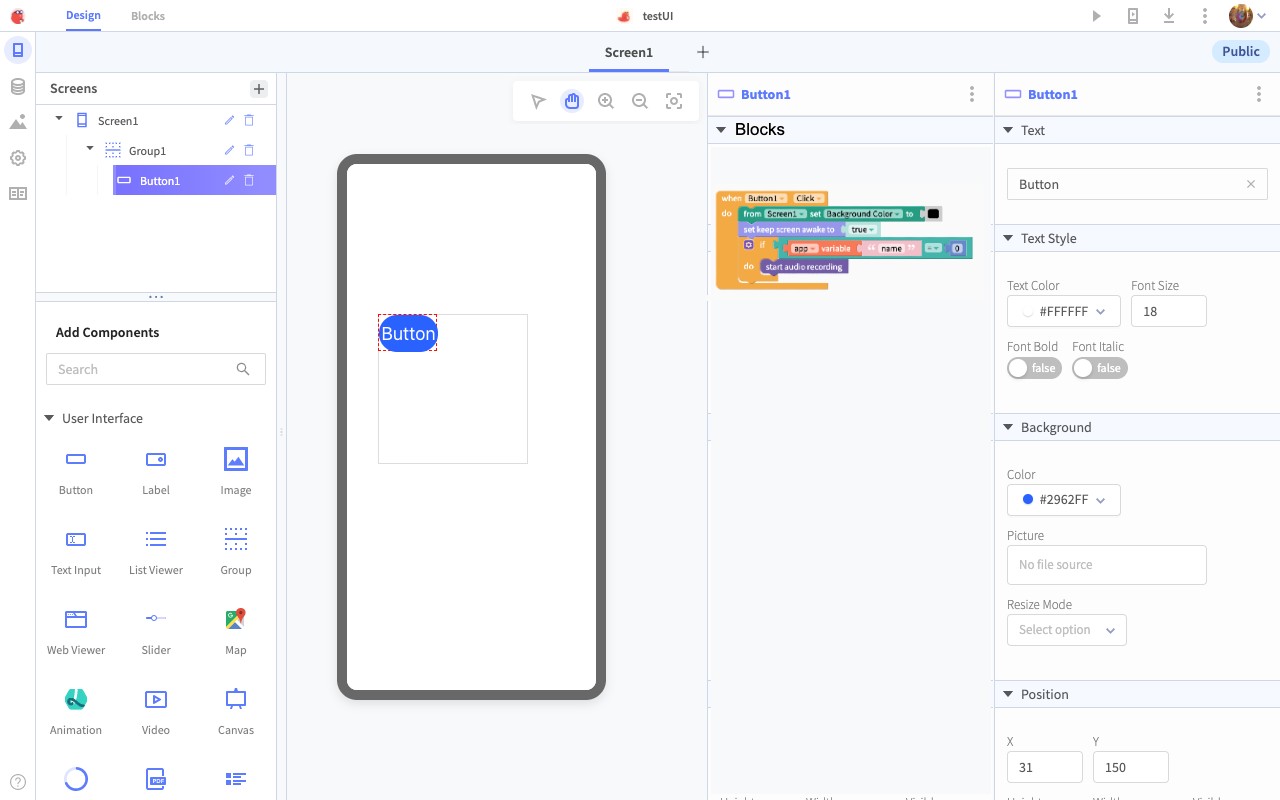Add the List Viewer component

156,551
